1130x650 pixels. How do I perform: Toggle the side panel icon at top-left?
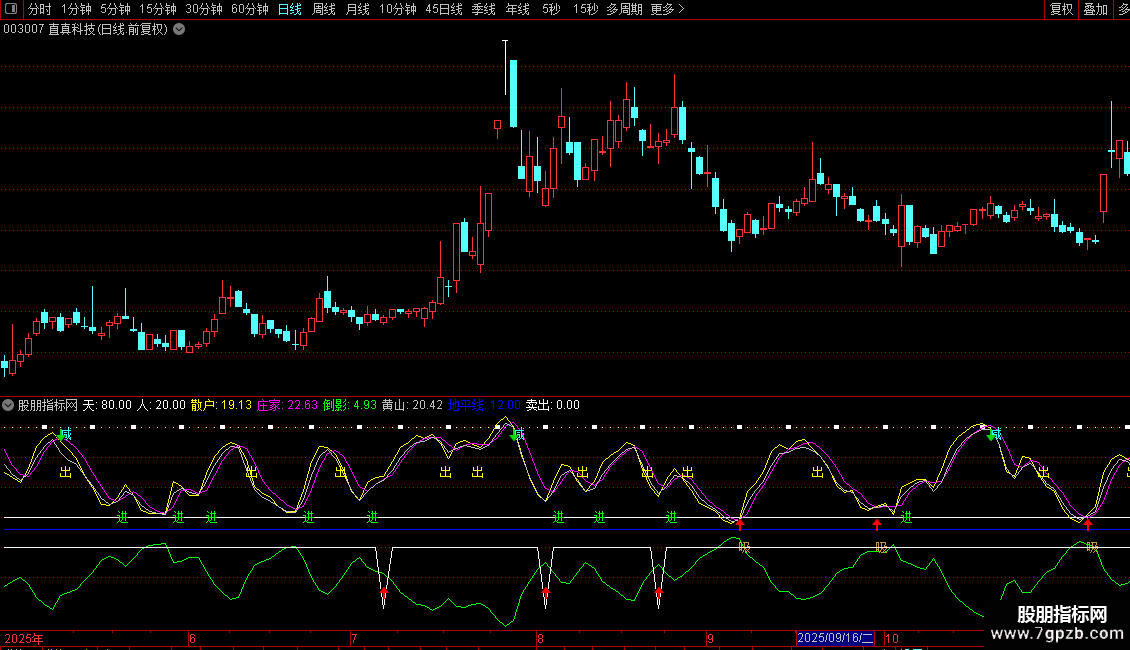pyautogui.click(x=11, y=9)
